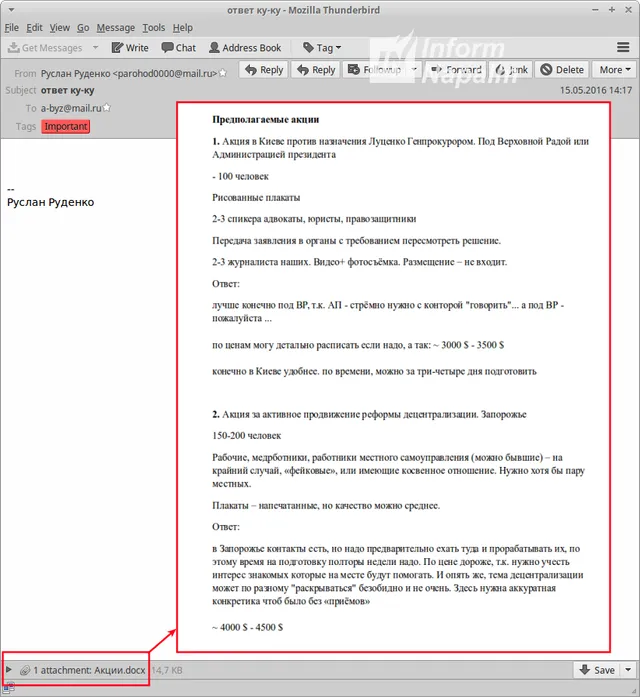Reply to the message sender
This screenshot has height=697, width=640.
(x=263, y=70)
